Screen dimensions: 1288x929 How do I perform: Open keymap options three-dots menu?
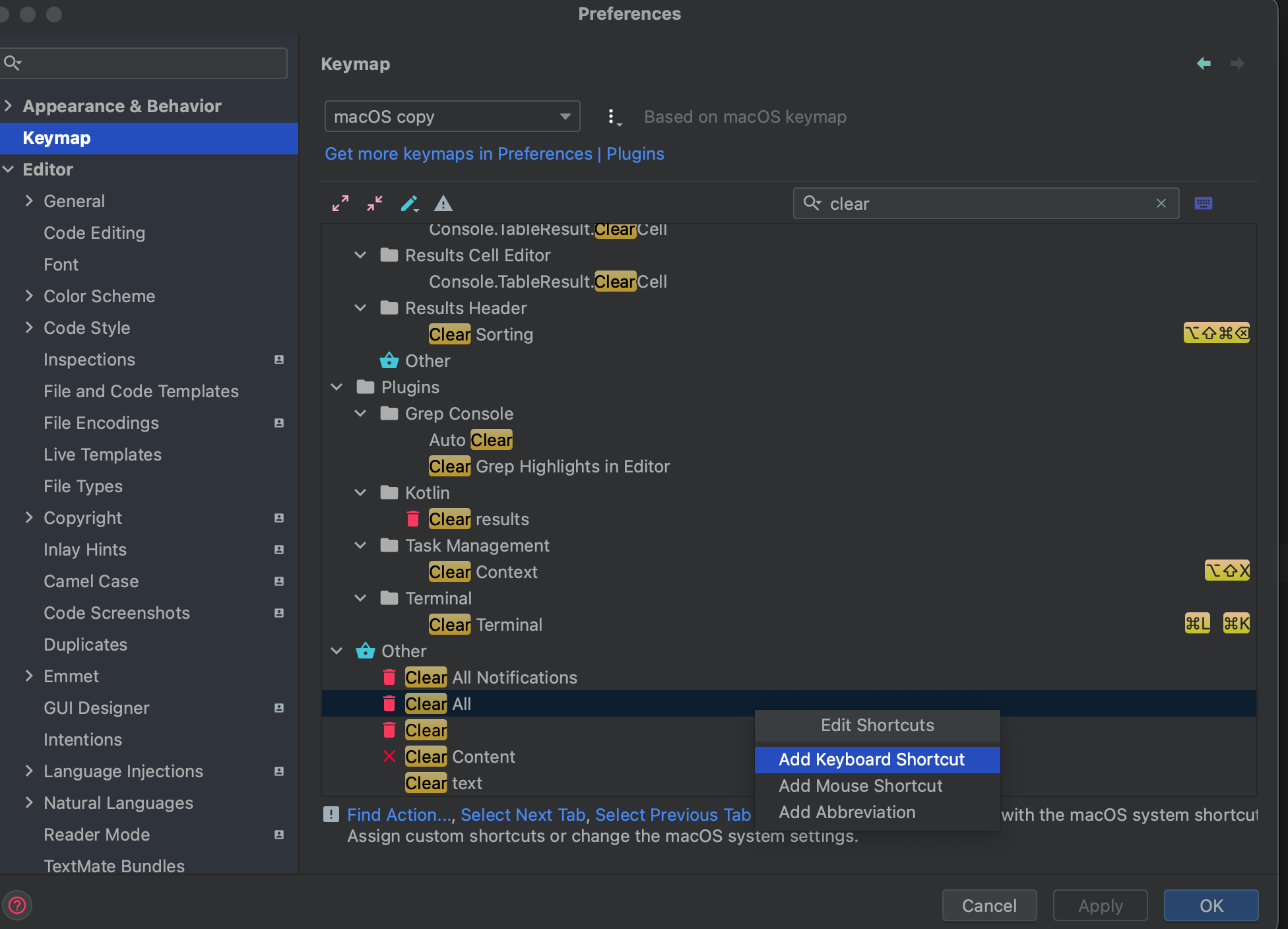612,117
